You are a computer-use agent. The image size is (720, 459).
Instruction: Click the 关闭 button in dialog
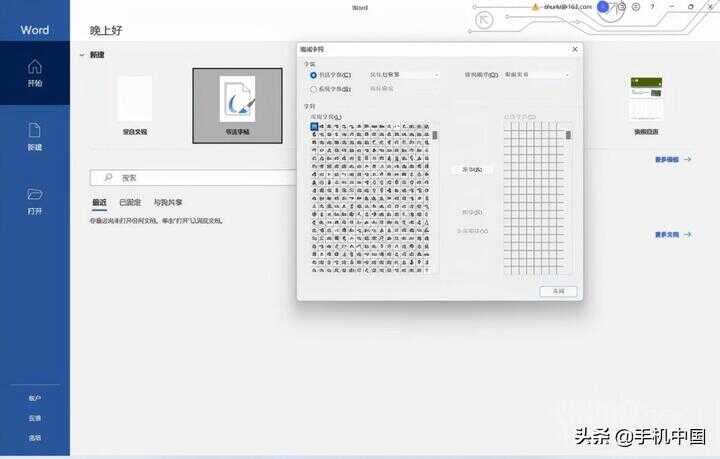coord(558,291)
